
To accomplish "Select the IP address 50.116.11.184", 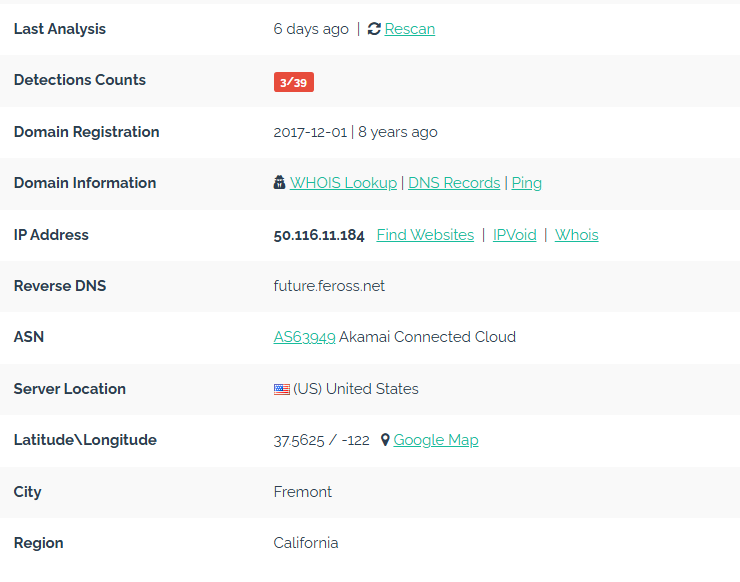I will (x=319, y=235).
